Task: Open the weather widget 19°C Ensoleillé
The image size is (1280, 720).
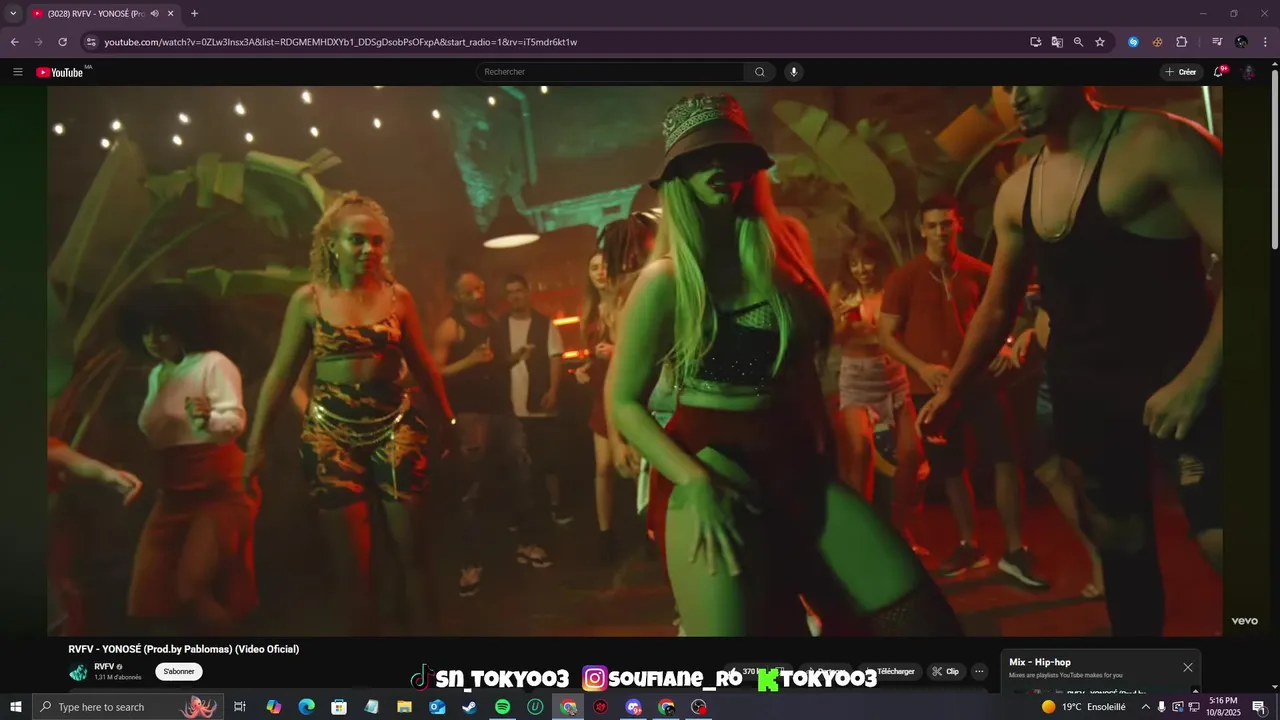Action: coord(1083,707)
